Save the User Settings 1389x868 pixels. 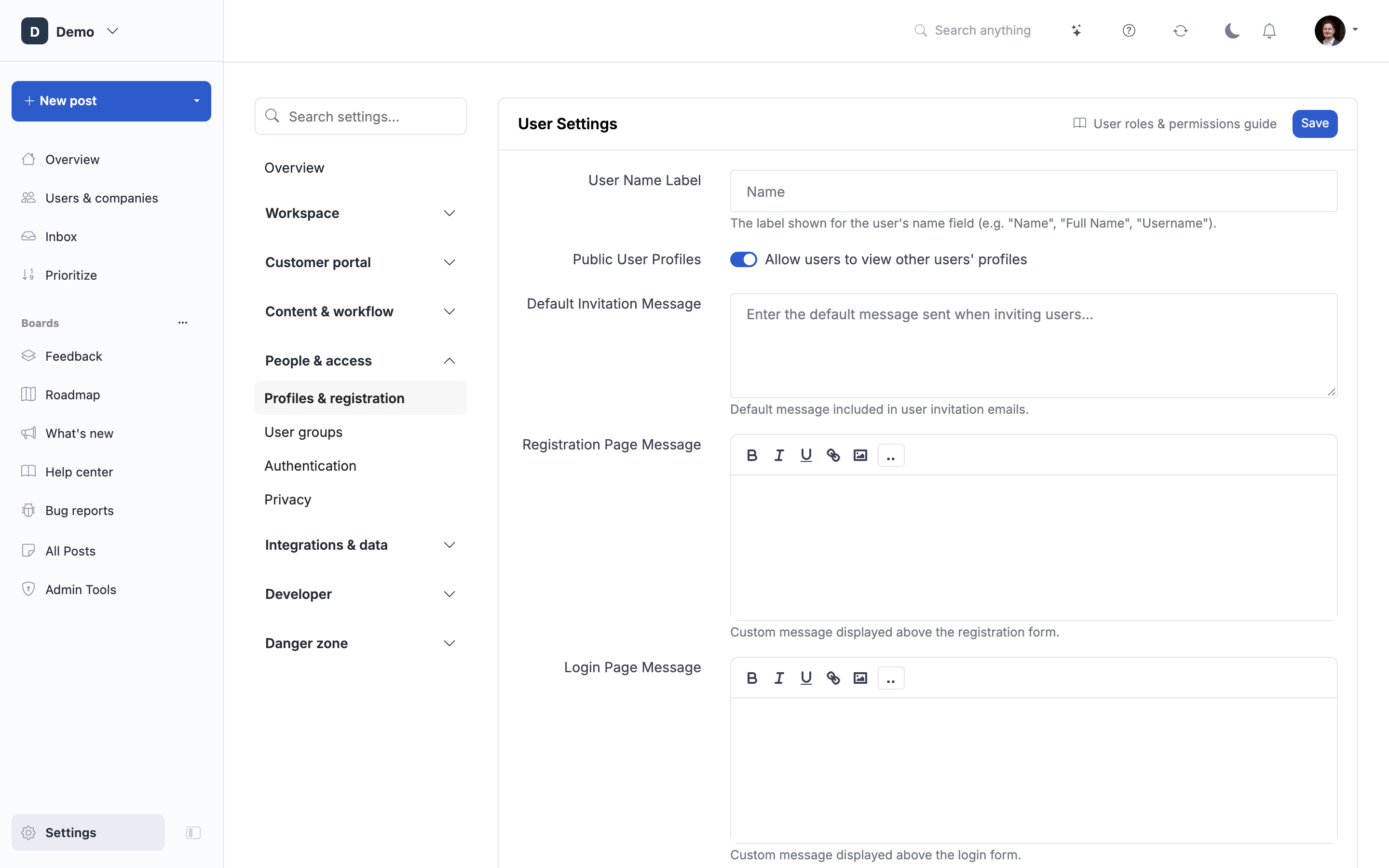1314,123
